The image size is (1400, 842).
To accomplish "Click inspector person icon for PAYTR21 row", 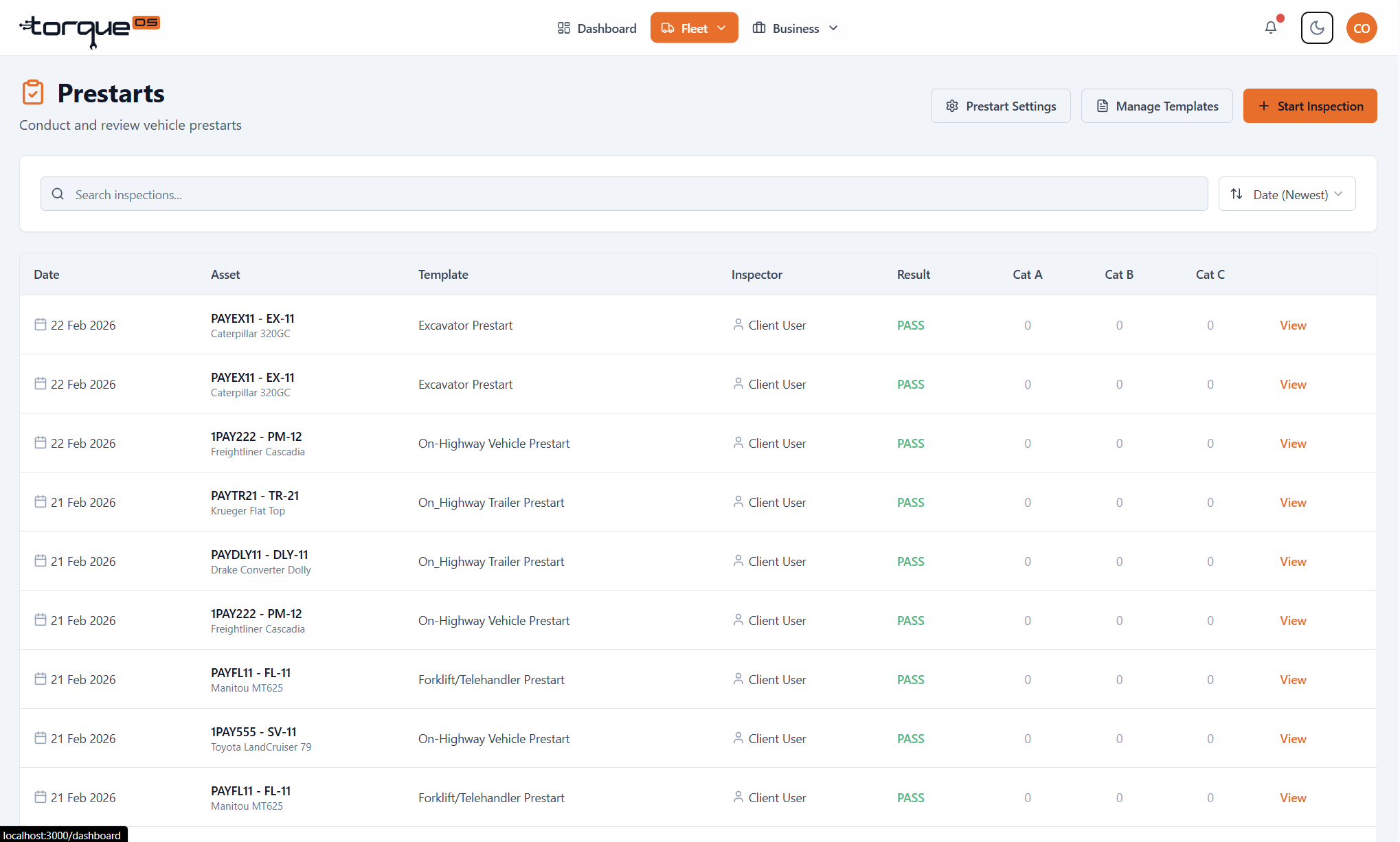I will pos(738,502).
